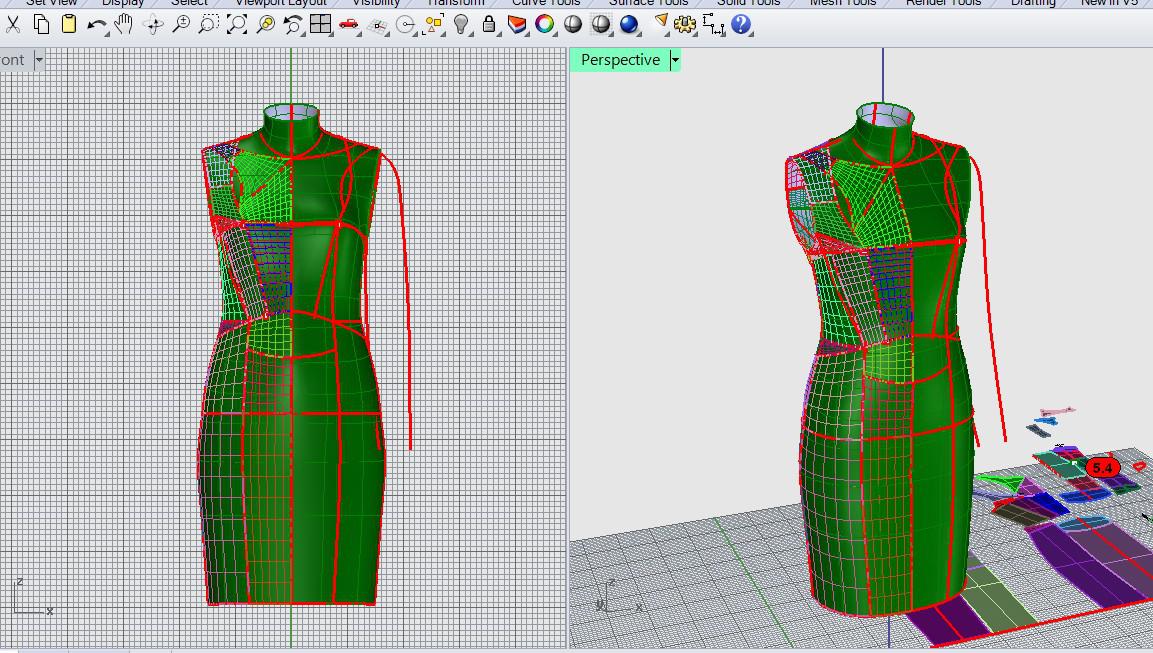Open the Front viewport dropdown arrow

[39, 60]
